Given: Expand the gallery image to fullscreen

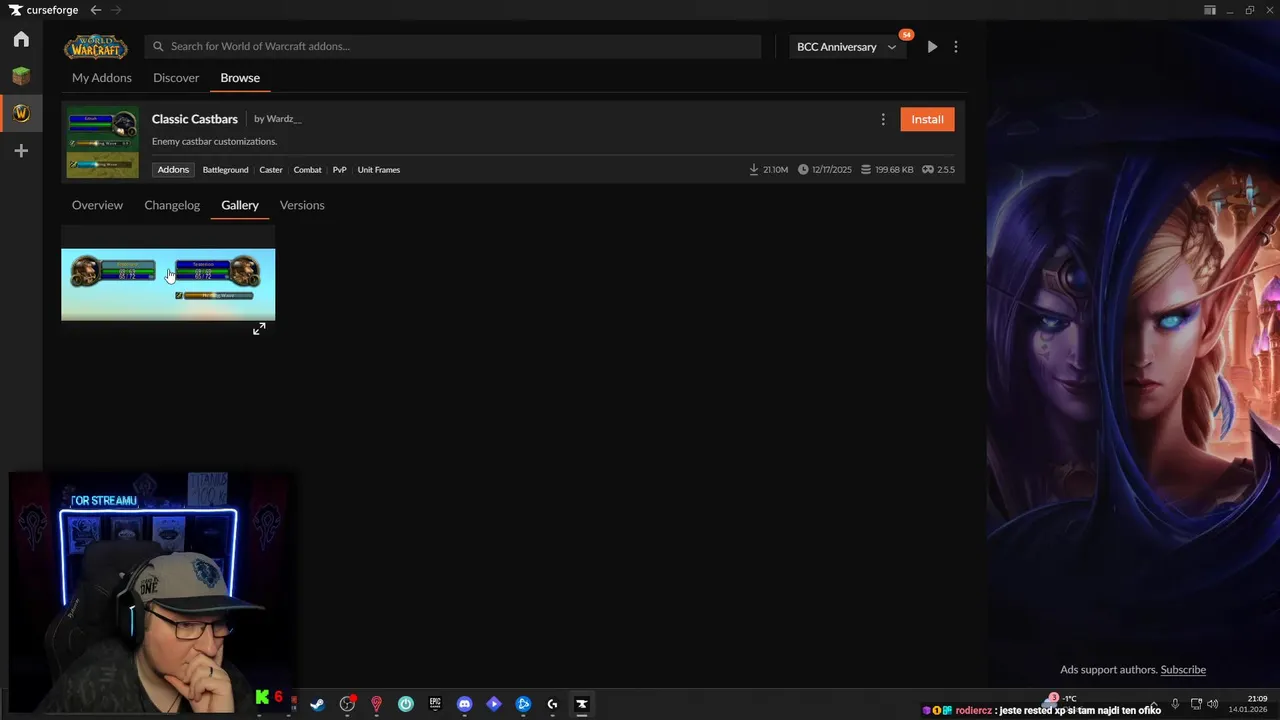Looking at the screenshot, I should (x=259, y=328).
